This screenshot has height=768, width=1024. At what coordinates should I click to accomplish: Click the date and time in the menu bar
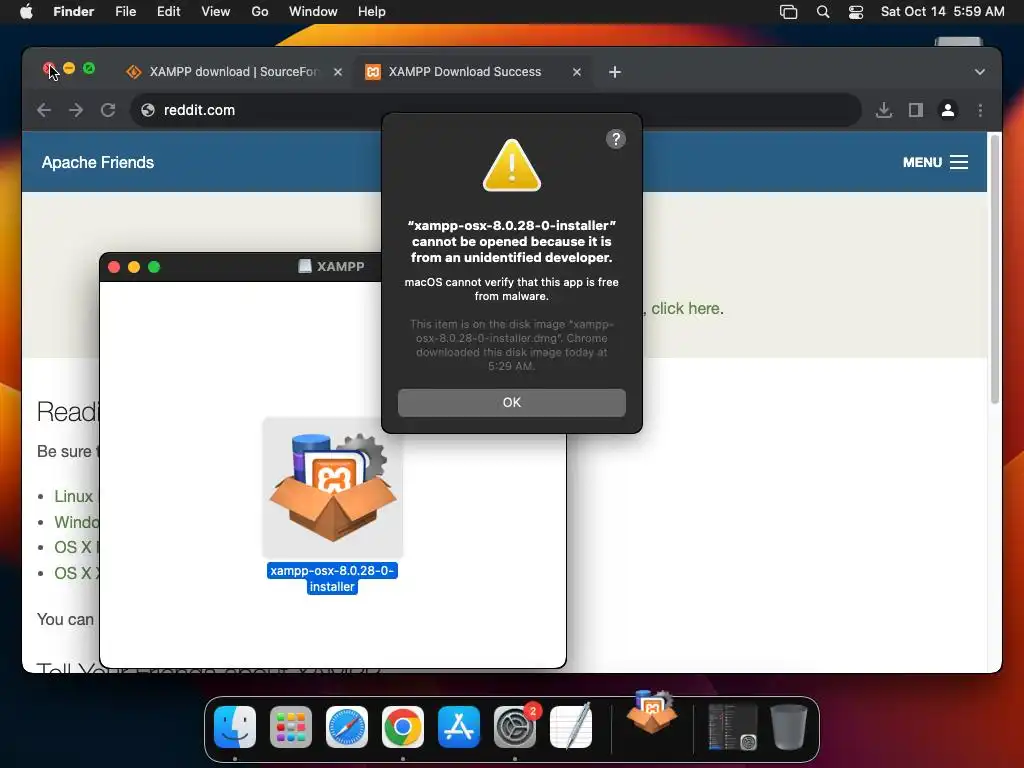coord(942,12)
